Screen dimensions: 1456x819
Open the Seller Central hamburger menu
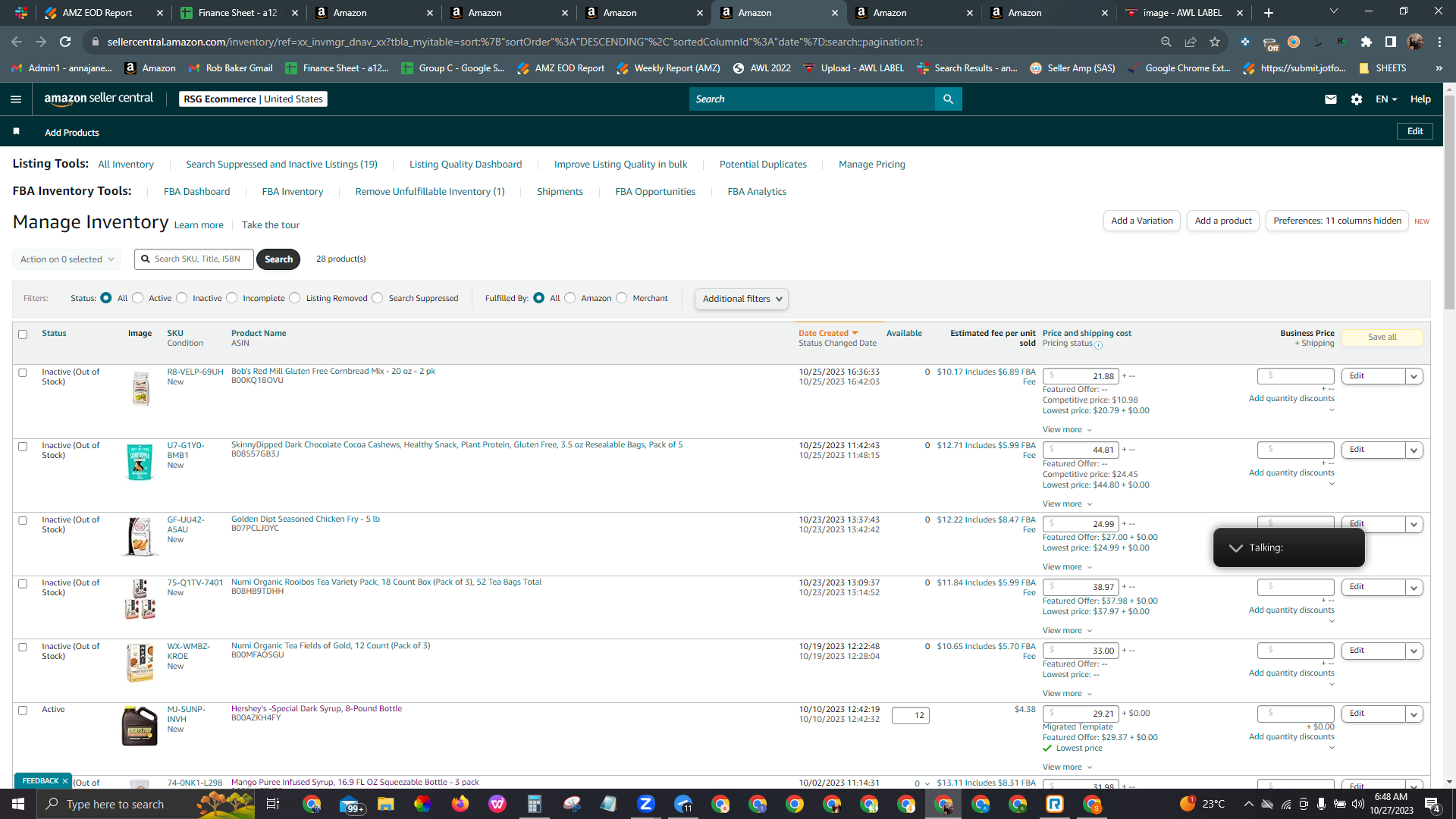[16, 99]
